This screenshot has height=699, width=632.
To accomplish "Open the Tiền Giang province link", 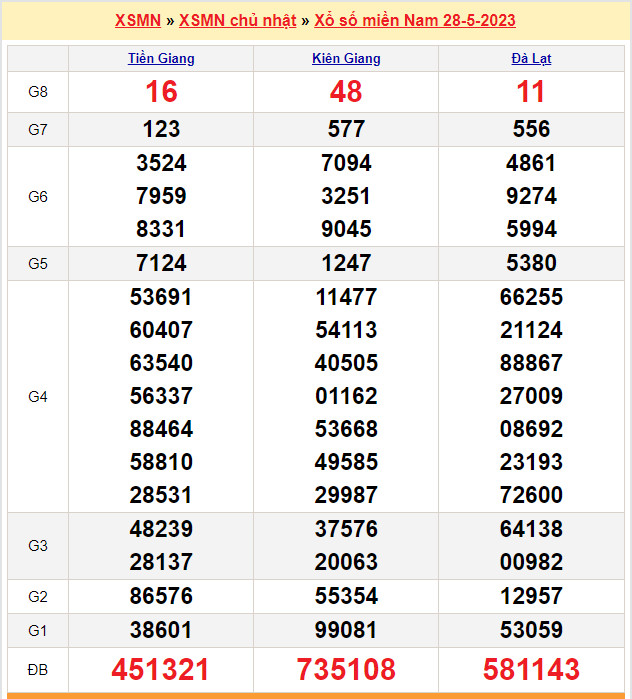I will [161, 59].
